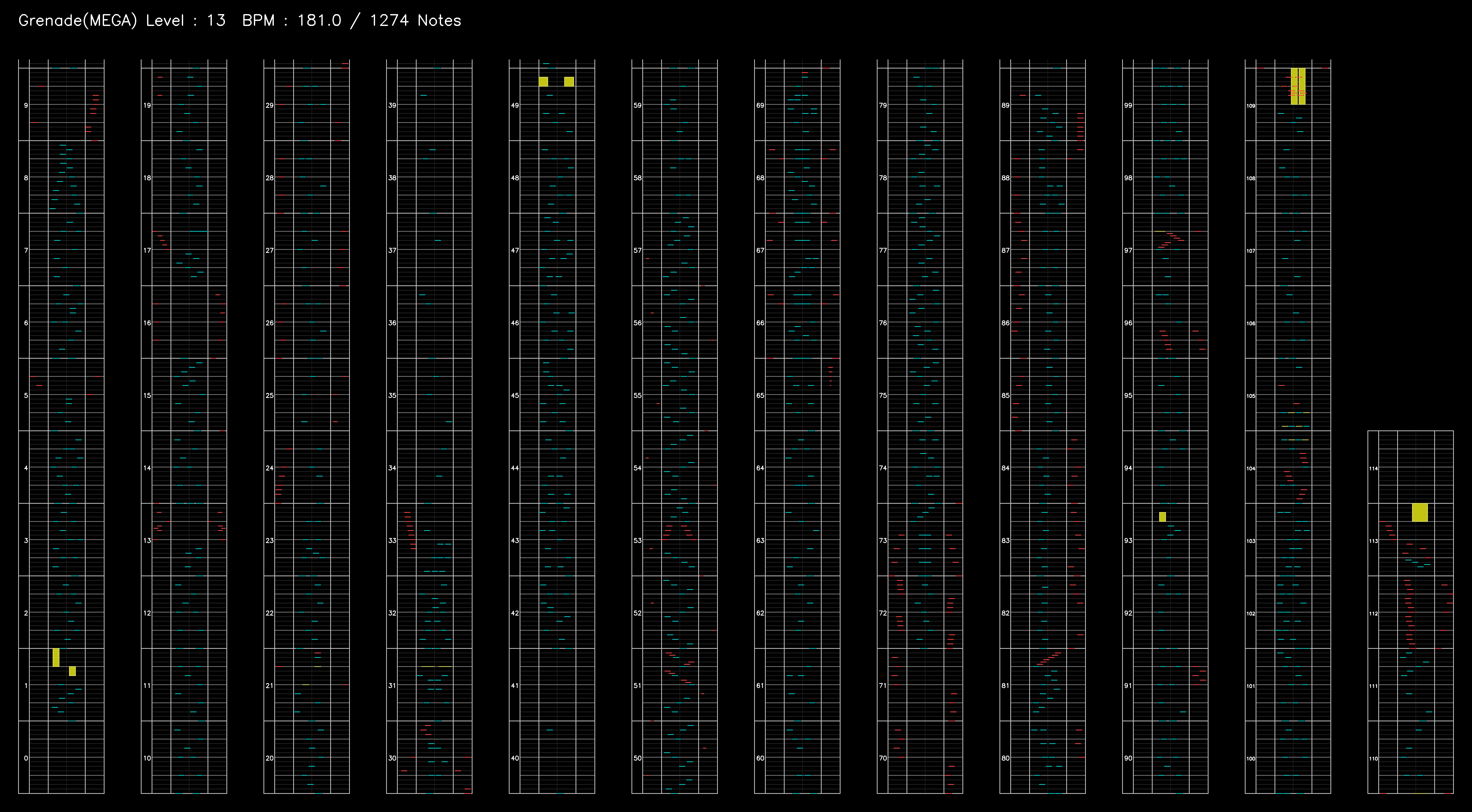Click the Grenade(MEGA) title text
This screenshot has width=1472, height=812.
78,21
